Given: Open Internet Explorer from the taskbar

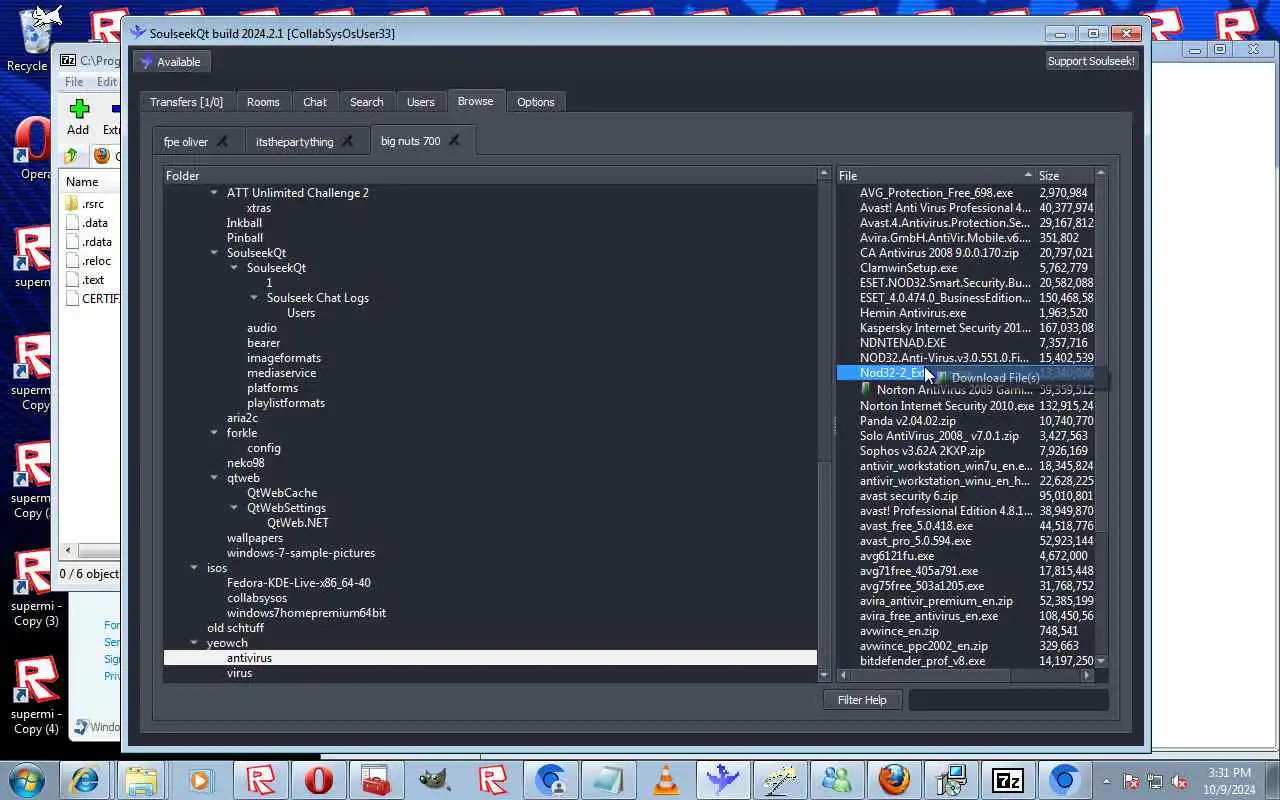Looking at the screenshot, I should [83, 779].
